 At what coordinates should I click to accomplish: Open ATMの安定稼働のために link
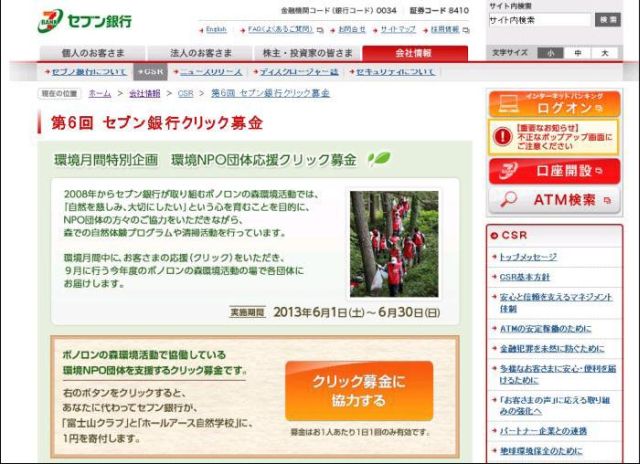pos(545,329)
